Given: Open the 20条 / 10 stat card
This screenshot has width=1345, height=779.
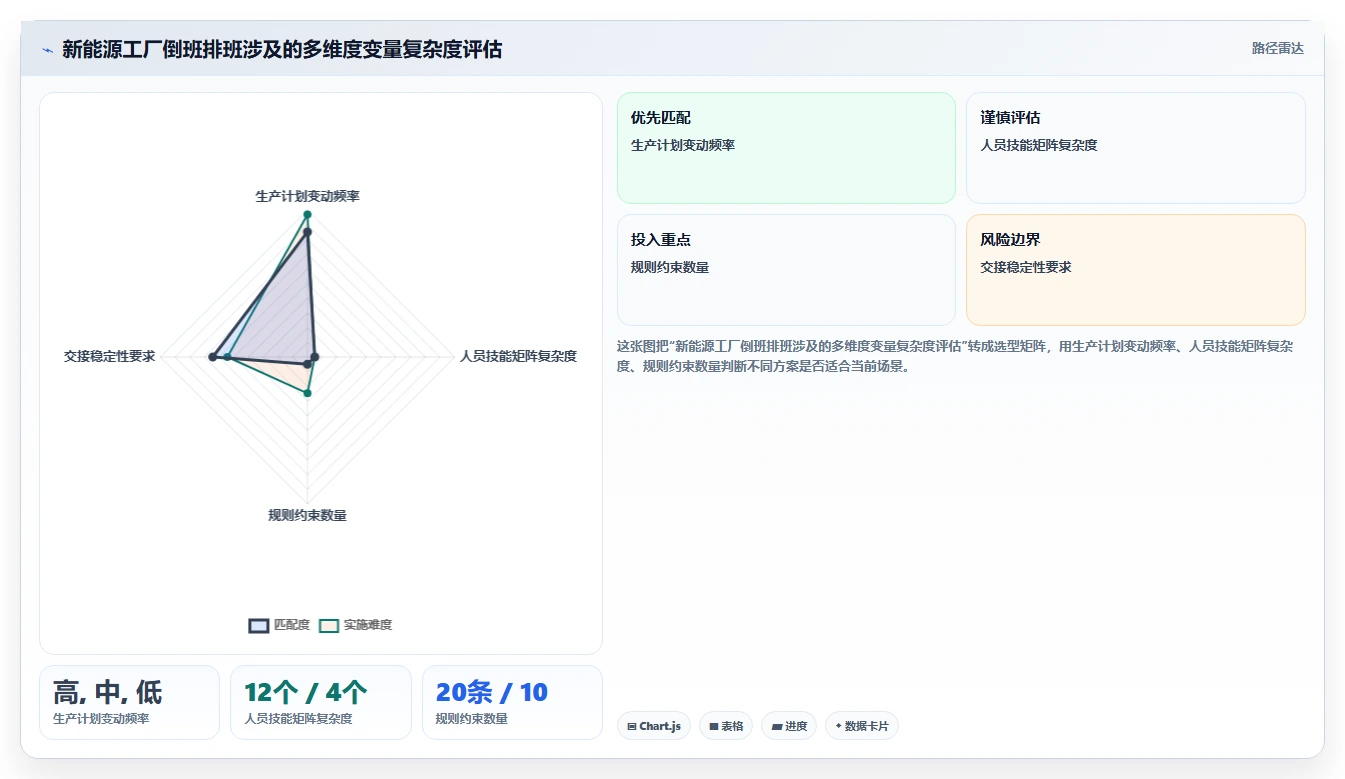Looking at the screenshot, I should point(512,702).
